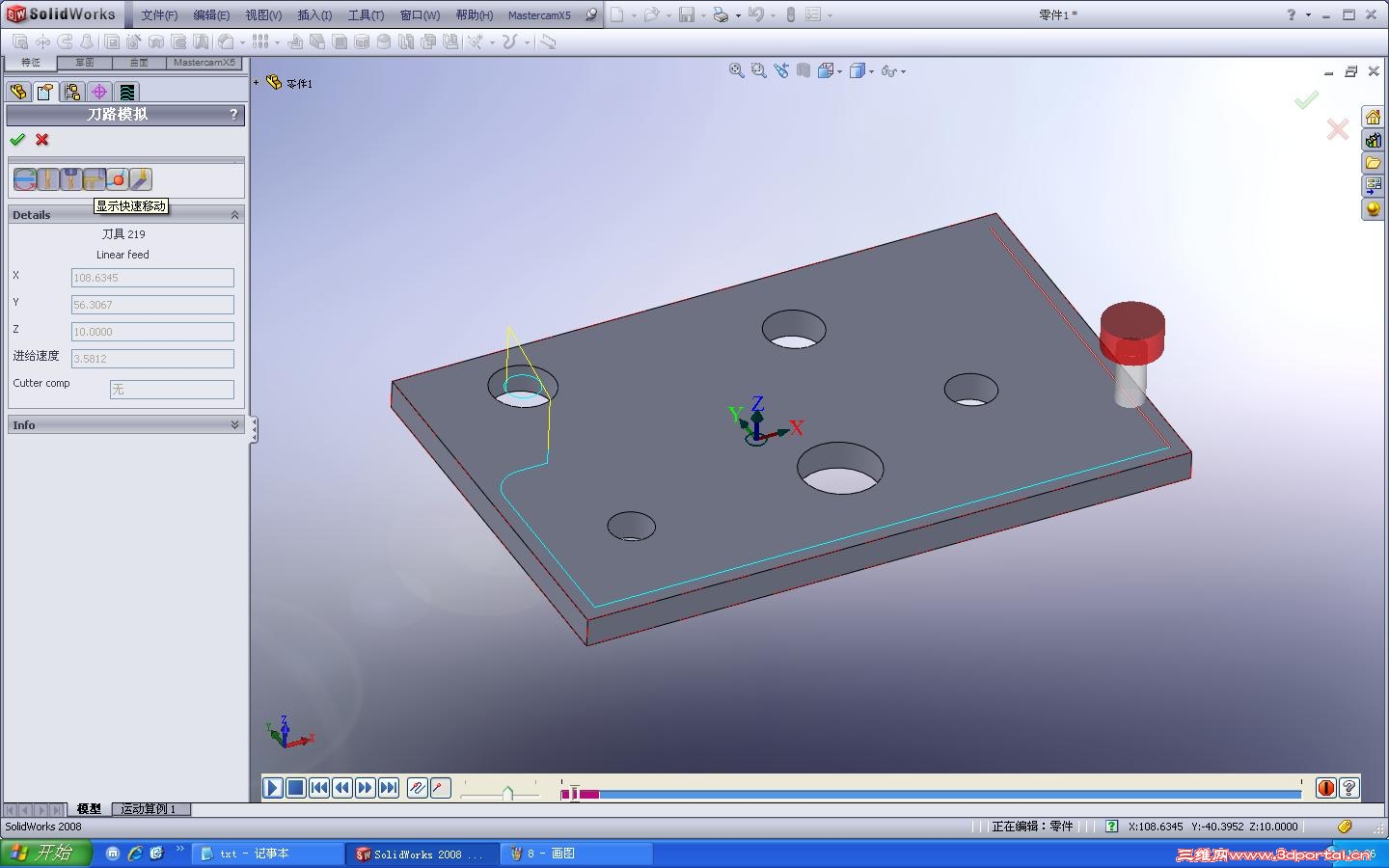Open the 文件(F) menu
Viewport: 1389px width, 868px height.
point(159,15)
